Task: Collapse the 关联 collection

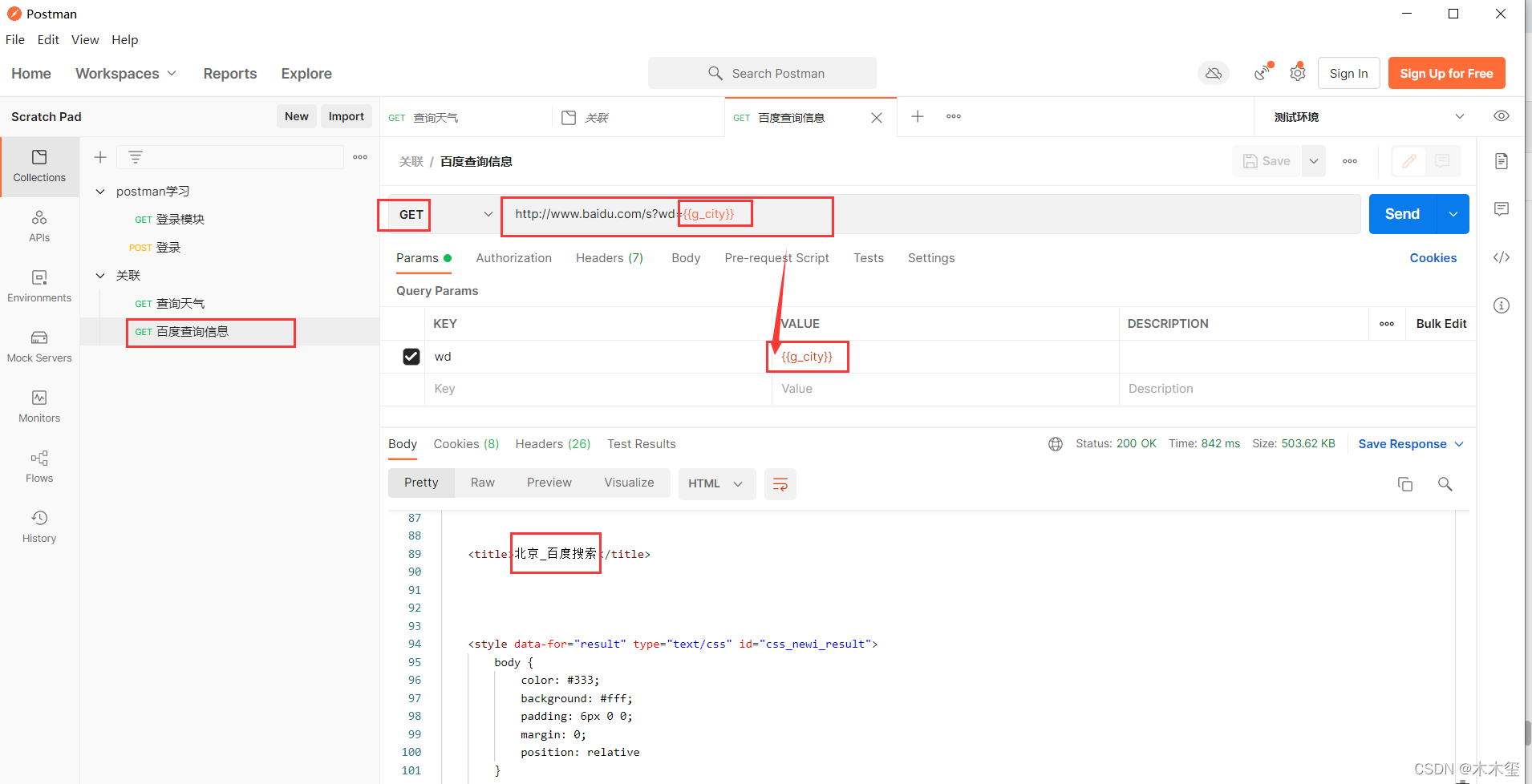Action: click(x=100, y=276)
